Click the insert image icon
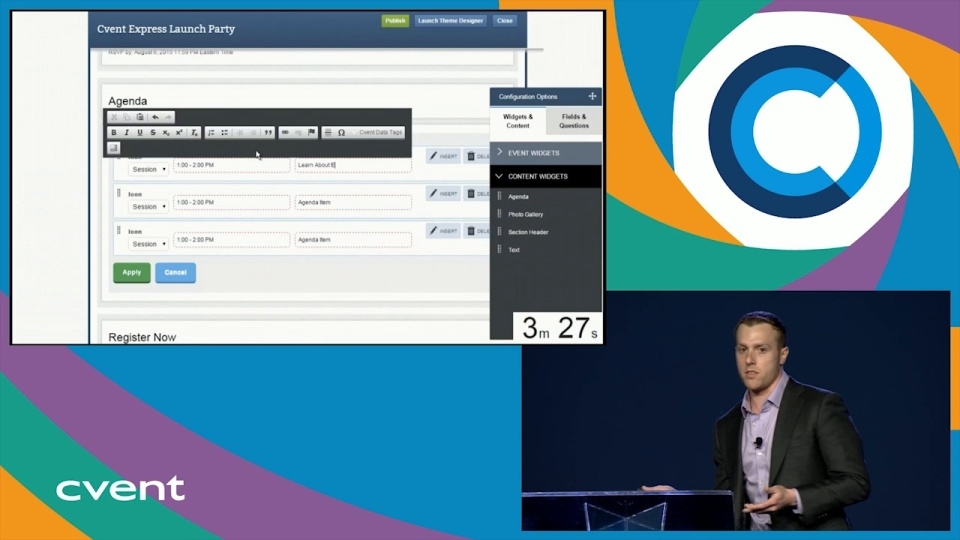This screenshot has width=960, height=540. pos(113,148)
